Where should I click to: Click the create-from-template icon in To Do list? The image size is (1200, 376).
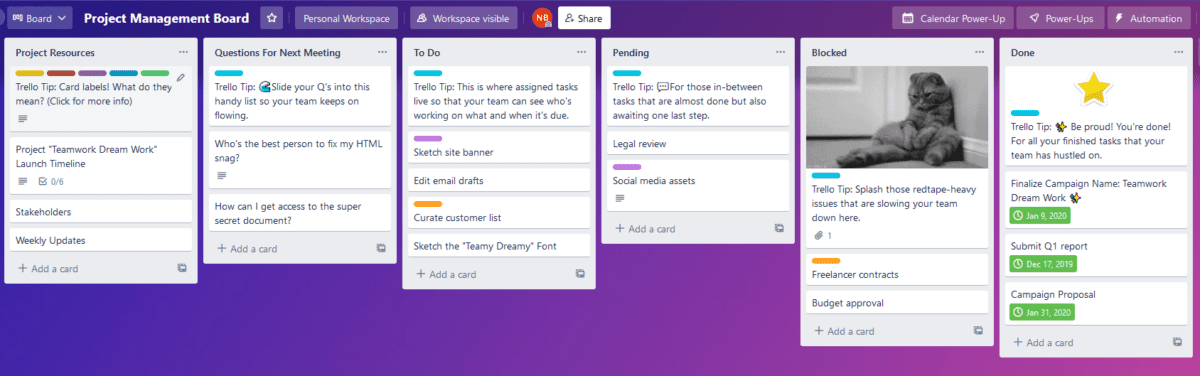click(x=580, y=273)
